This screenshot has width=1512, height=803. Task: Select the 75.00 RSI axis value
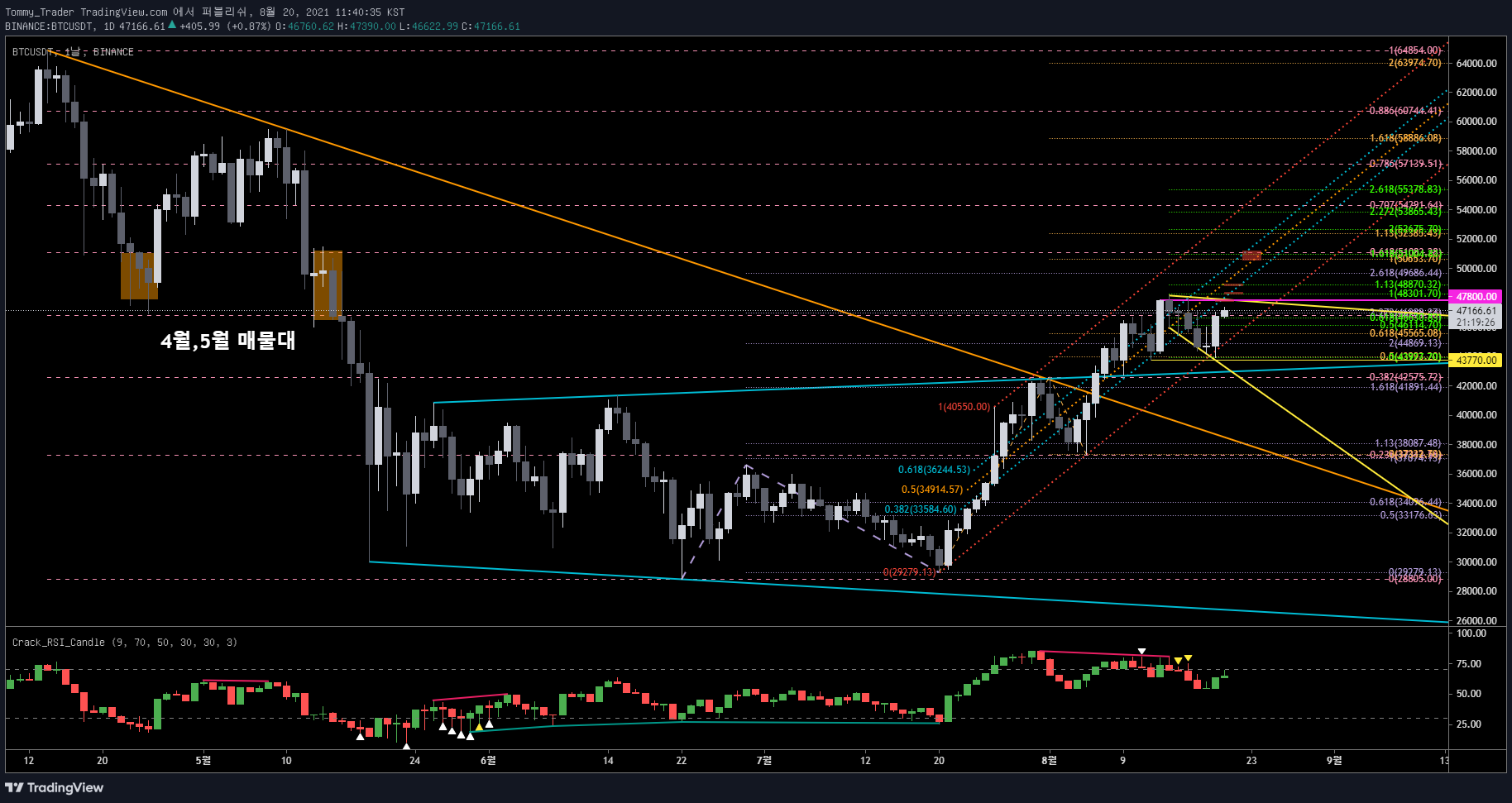(x=1469, y=663)
